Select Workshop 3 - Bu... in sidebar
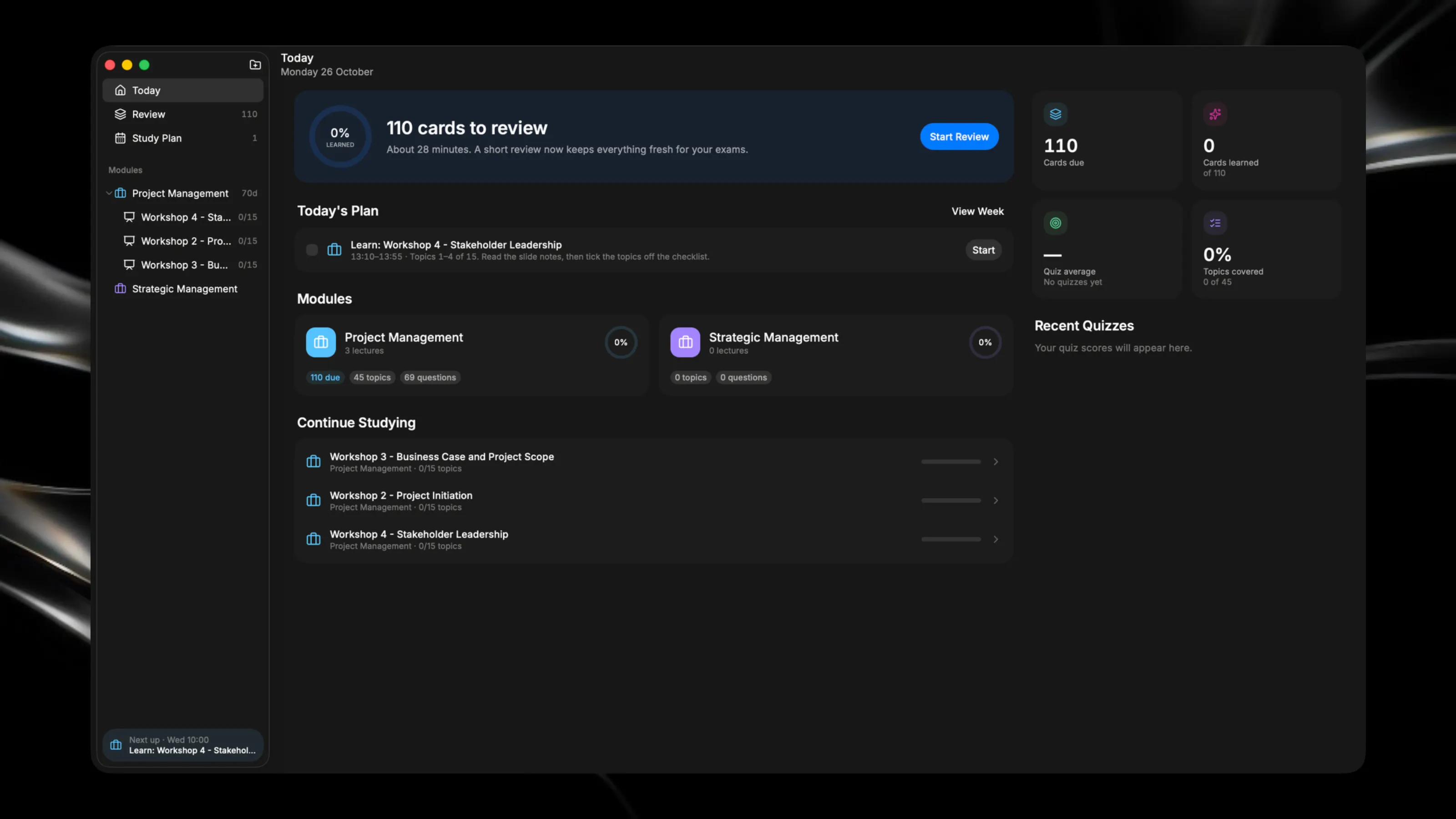 [x=182, y=264]
